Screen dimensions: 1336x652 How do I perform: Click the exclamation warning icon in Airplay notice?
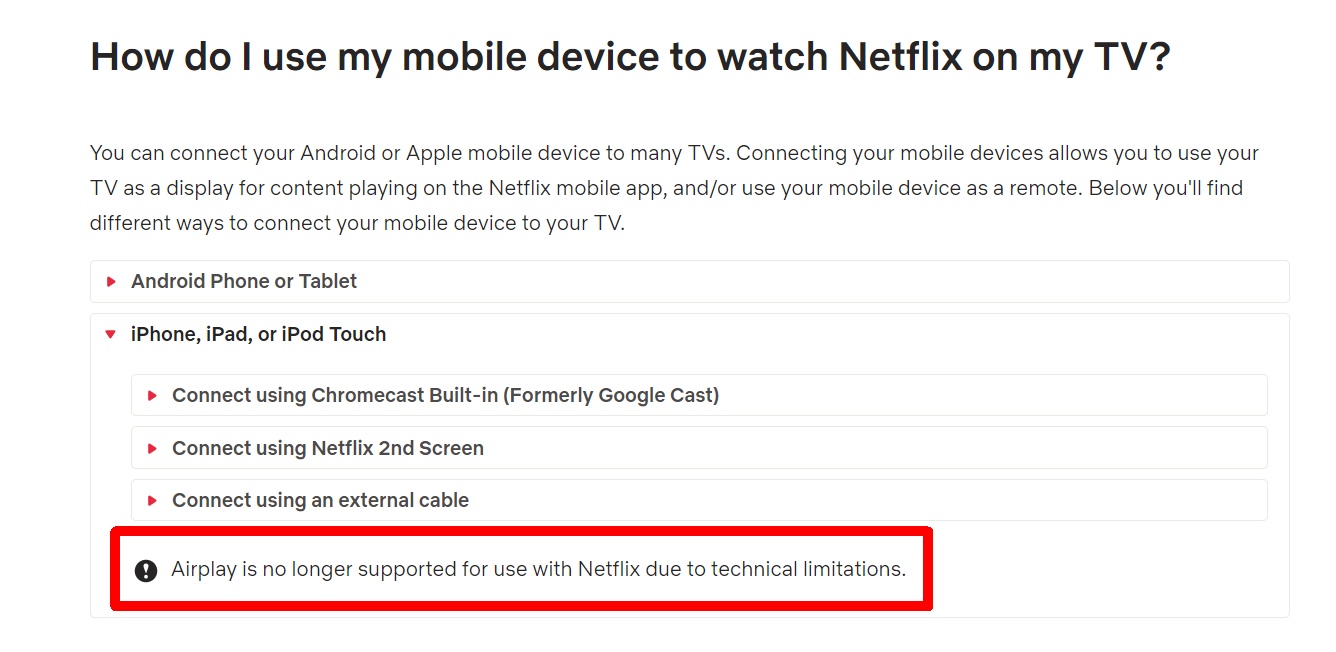click(x=146, y=571)
